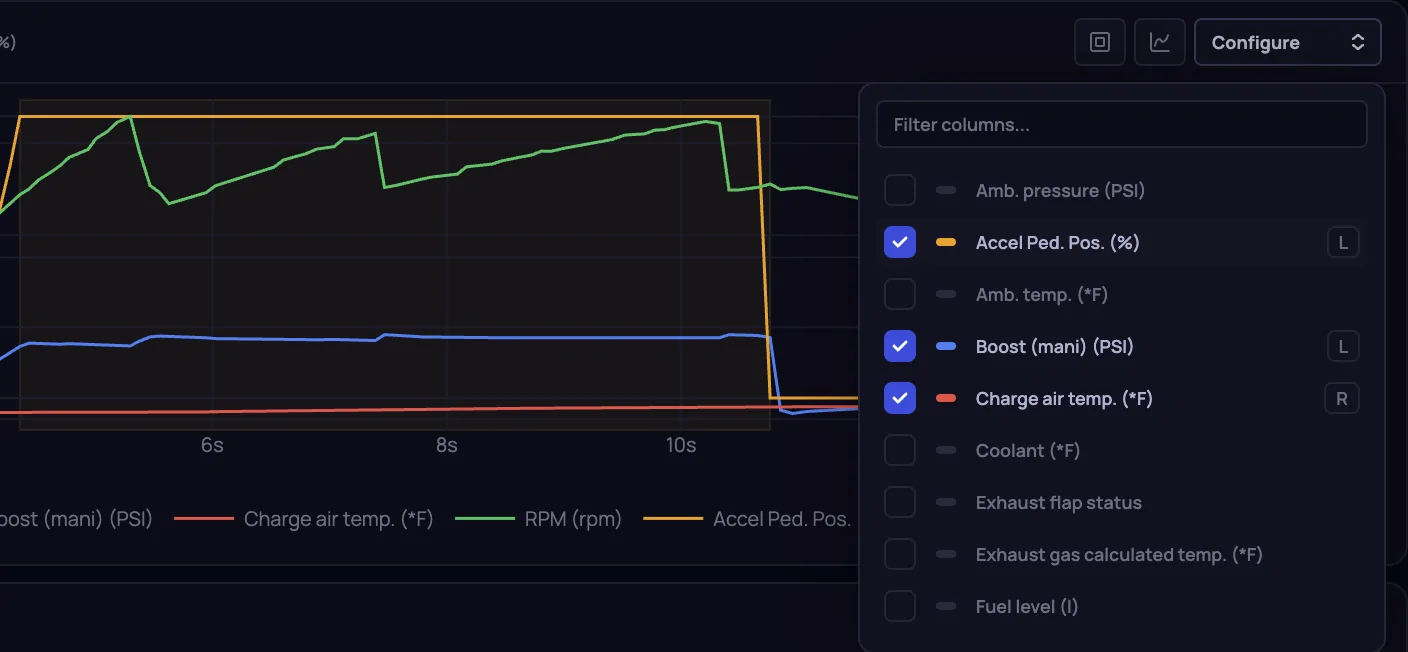Image resolution: width=1408 pixels, height=652 pixels.
Task: Click the orange swatch beside Accel Ped. Pos.
Action: [946, 242]
